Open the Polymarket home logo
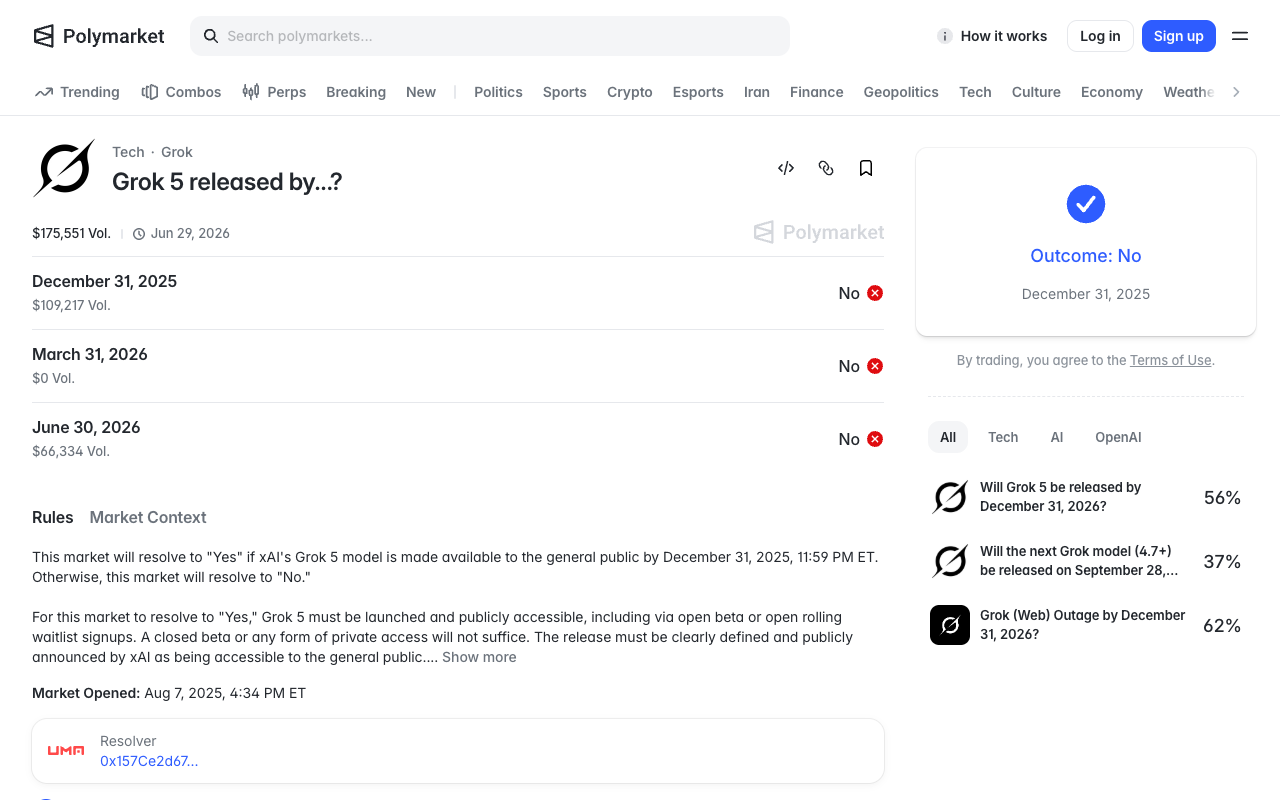Viewport: 1280px width, 800px height. [98, 36]
